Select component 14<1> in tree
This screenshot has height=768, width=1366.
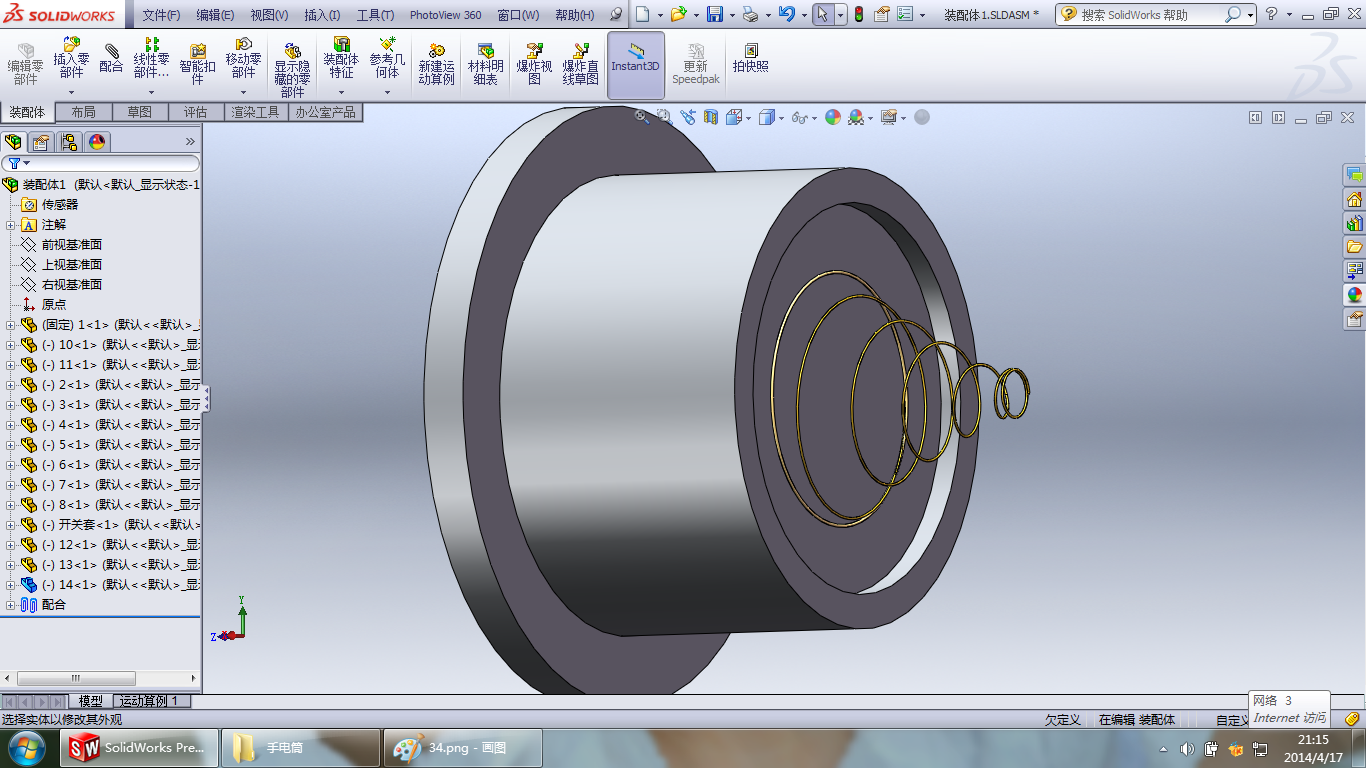click(x=110, y=585)
